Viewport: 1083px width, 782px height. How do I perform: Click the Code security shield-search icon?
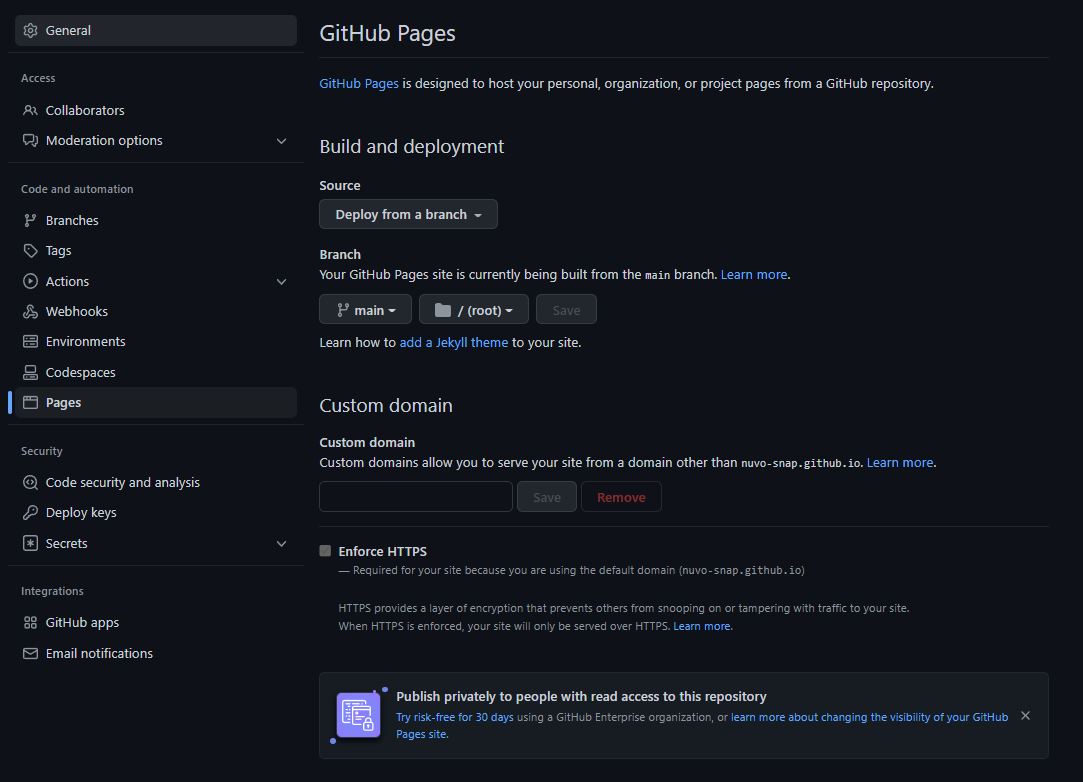point(30,483)
